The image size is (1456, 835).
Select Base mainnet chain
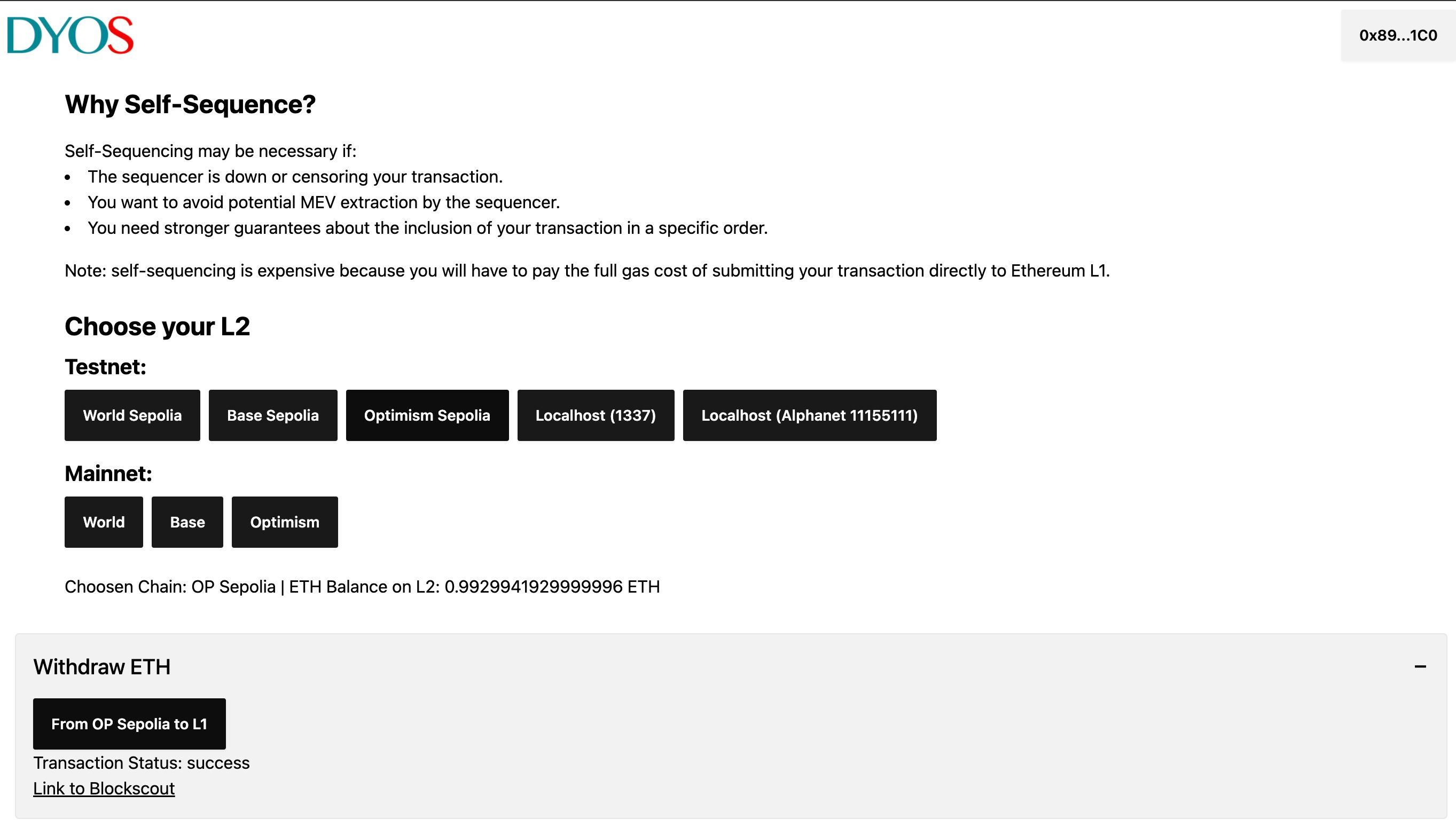pos(187,521)
